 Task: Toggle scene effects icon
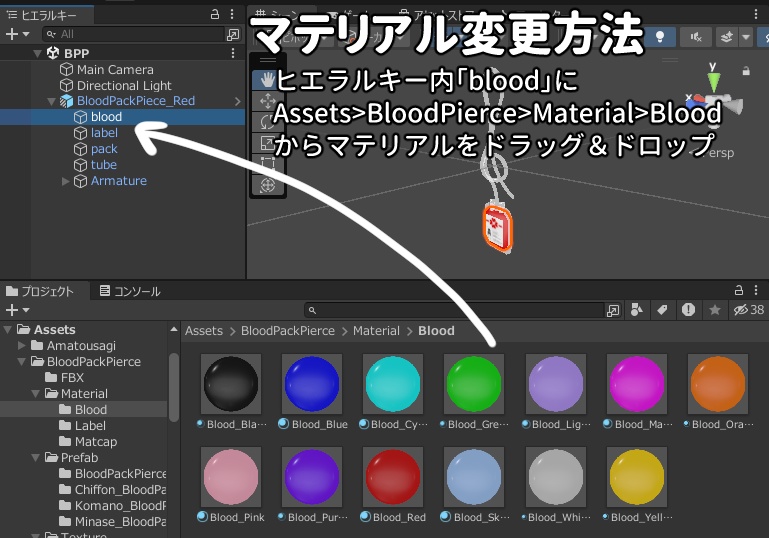(x=726, y=37)
